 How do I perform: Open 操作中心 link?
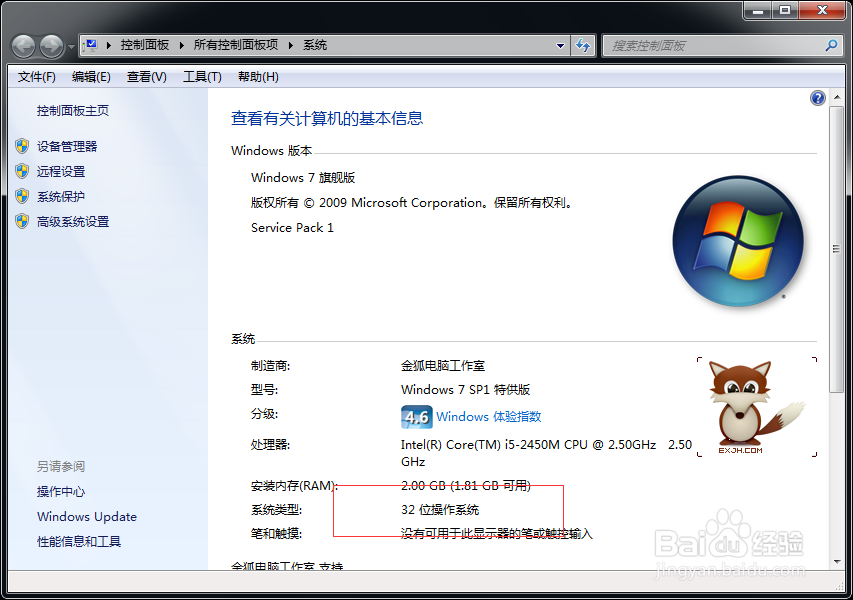click(61, 491)
